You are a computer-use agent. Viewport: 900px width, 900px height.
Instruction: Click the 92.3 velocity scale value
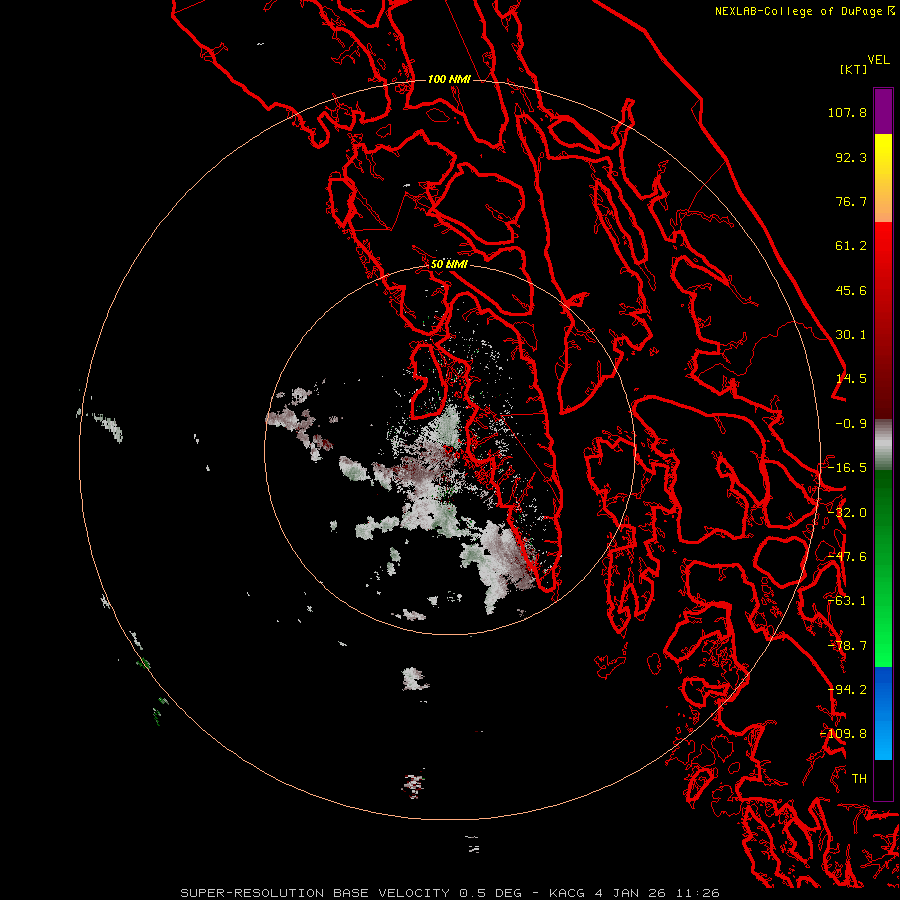coord(851,157)
